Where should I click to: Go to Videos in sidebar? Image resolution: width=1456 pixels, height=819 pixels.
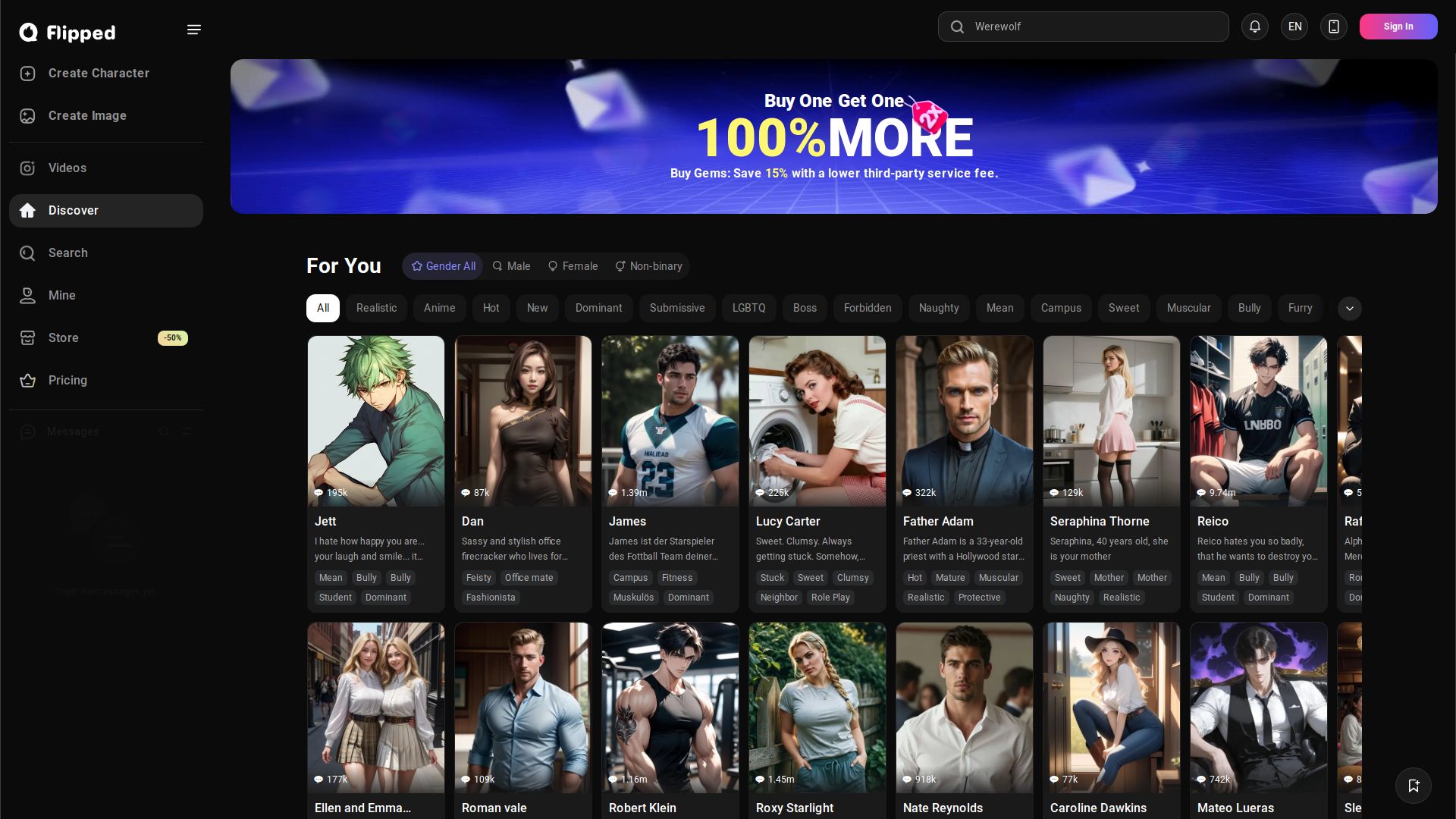click(x=106, y=168)
